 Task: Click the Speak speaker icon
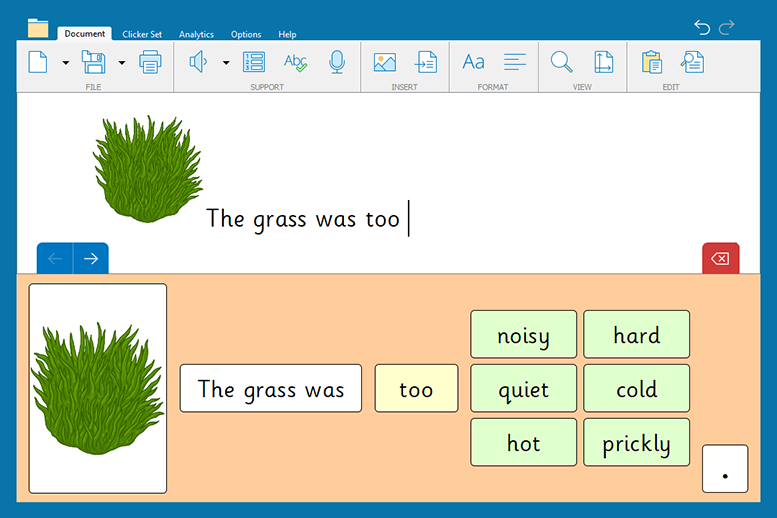point(198,62)
